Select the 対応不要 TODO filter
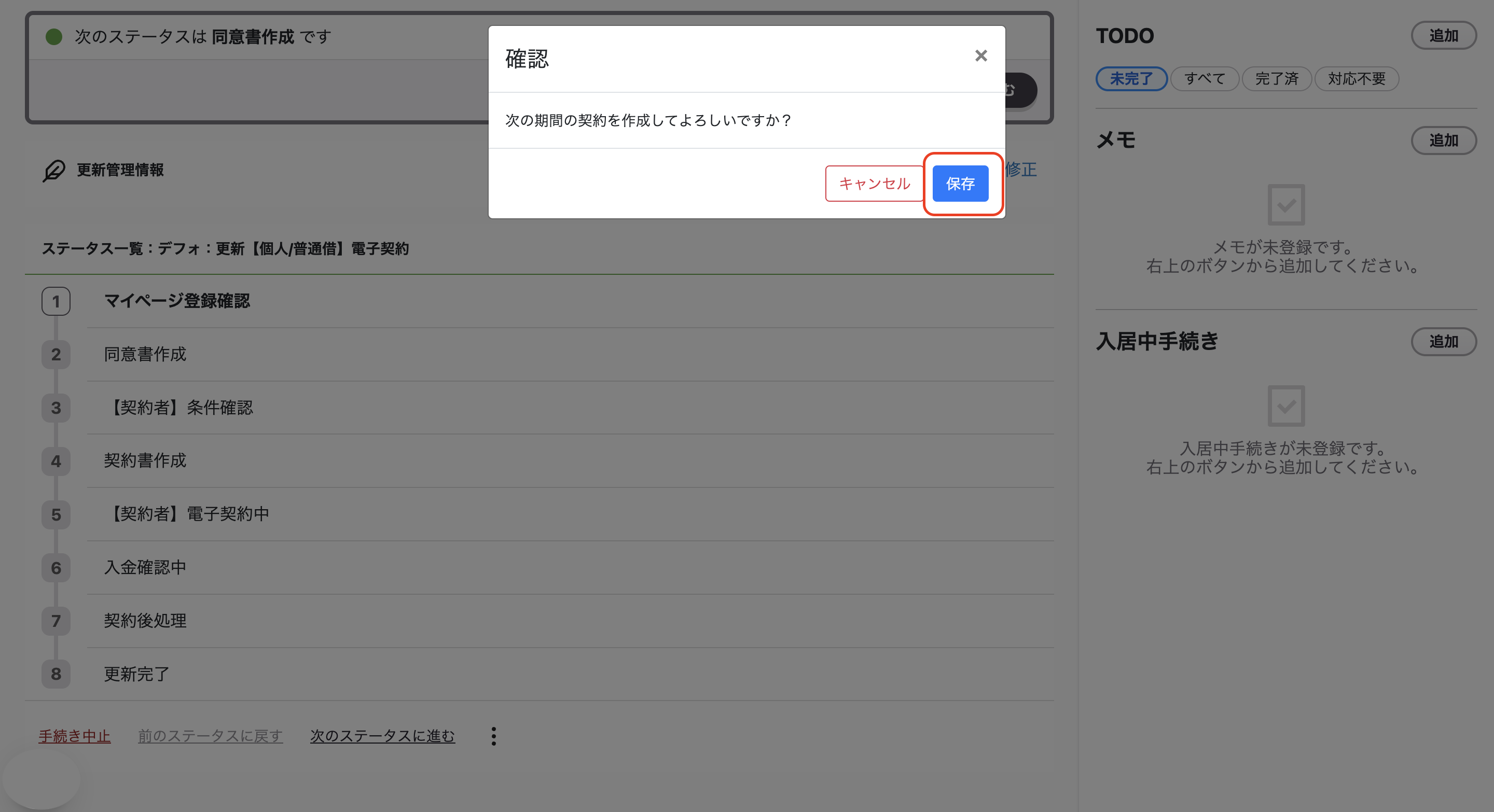 point(1356,79)
